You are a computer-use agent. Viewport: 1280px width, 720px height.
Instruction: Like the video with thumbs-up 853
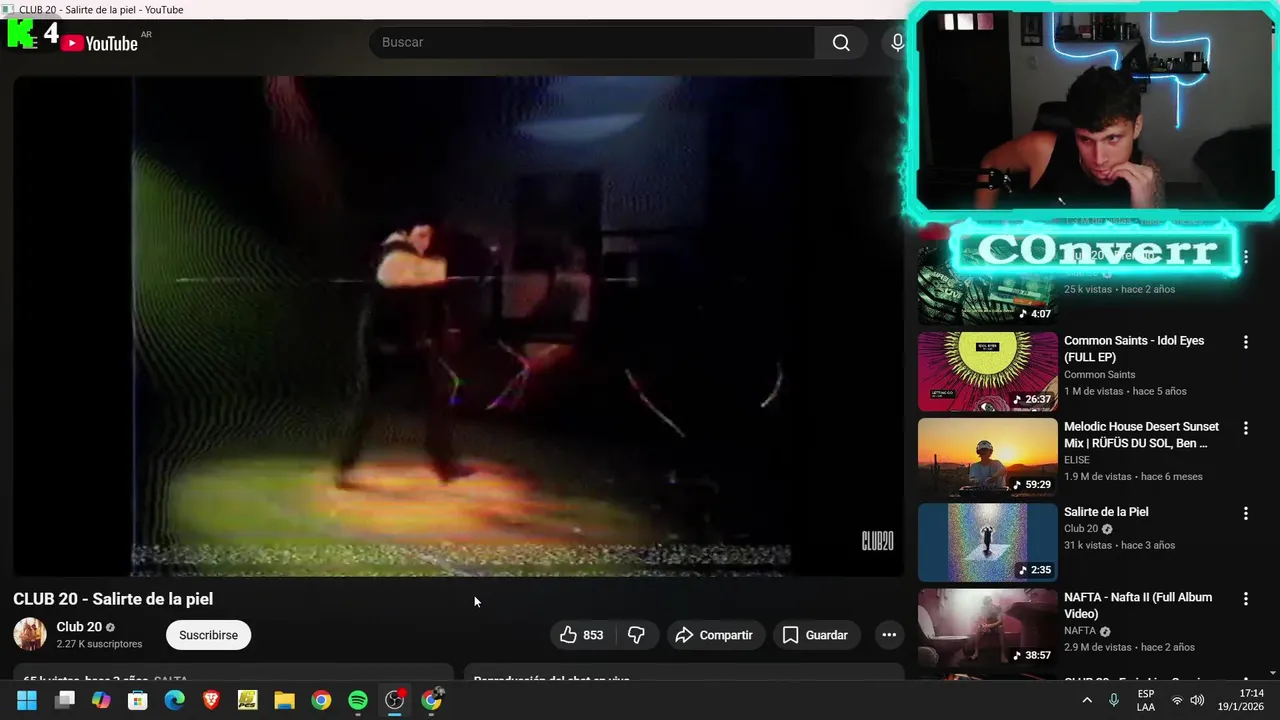point(581,635)
